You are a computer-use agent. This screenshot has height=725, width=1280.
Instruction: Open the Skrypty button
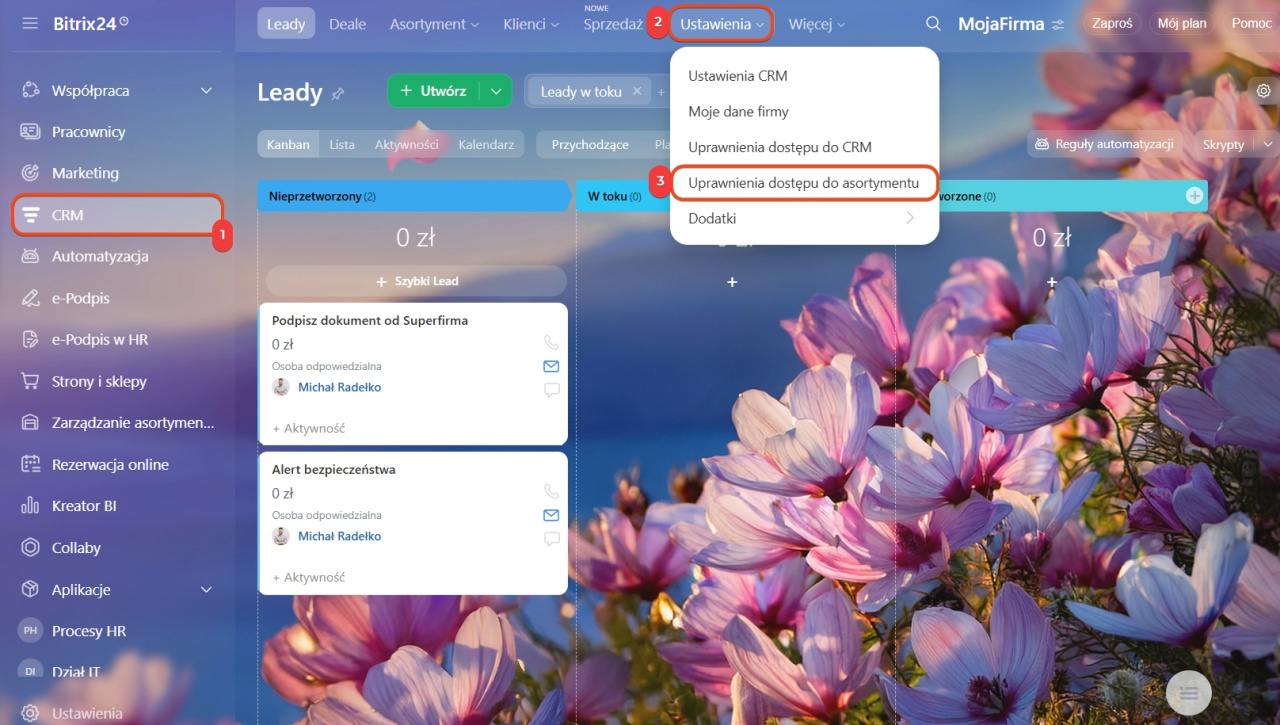(1224, 145)
